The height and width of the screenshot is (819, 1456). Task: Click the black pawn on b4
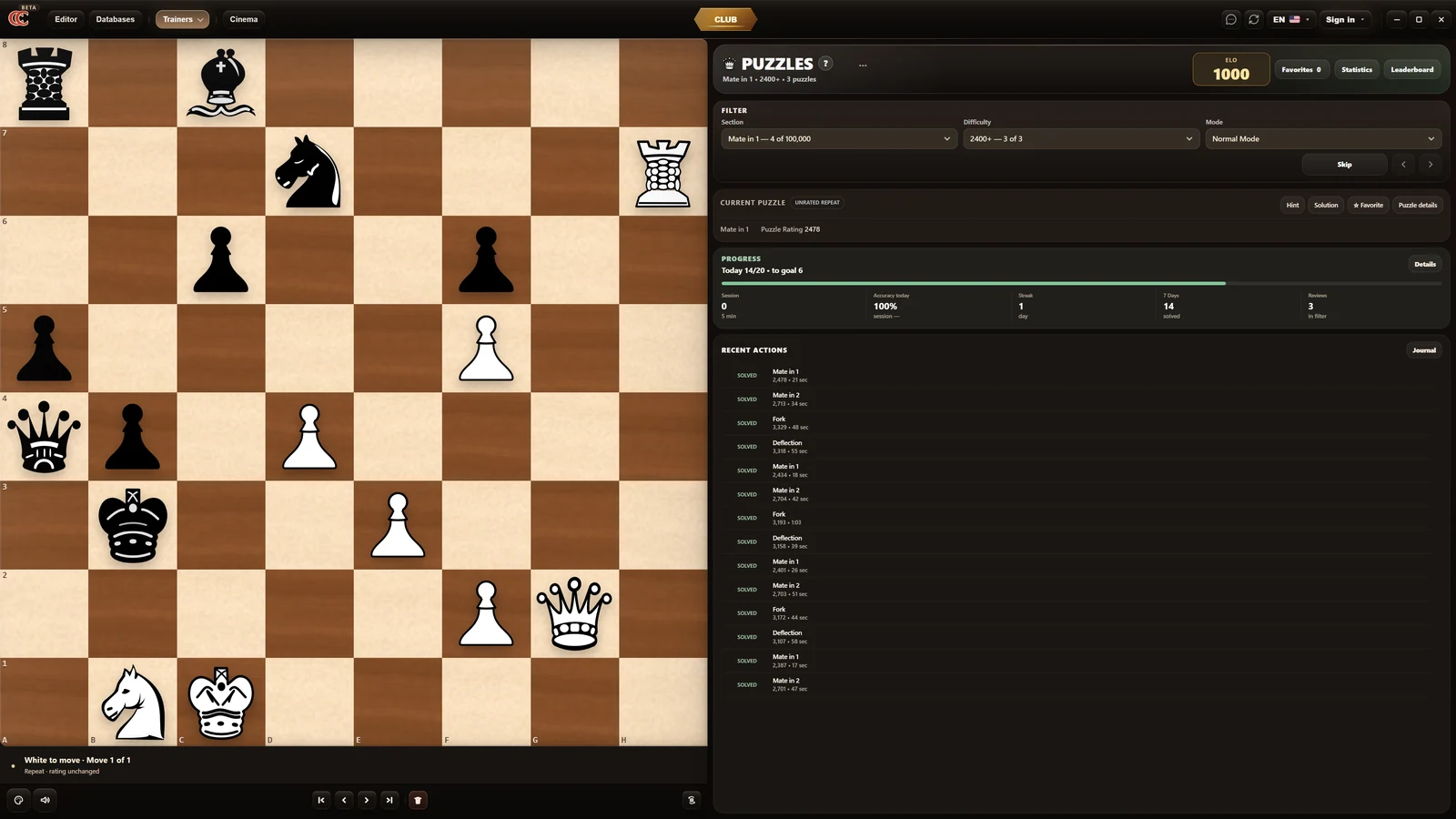[133, 437]
